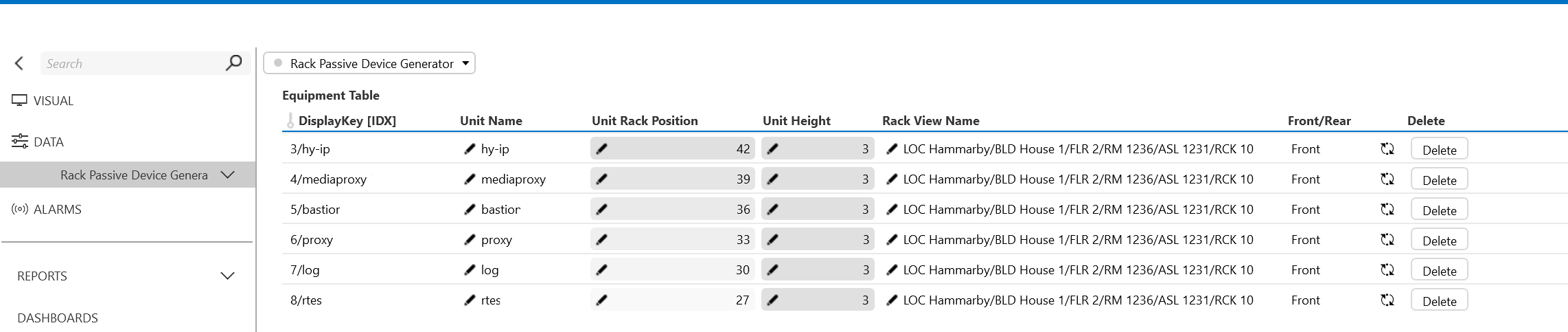Open the Rack Passive Device Generator dropdown

[x=369, y=63]
